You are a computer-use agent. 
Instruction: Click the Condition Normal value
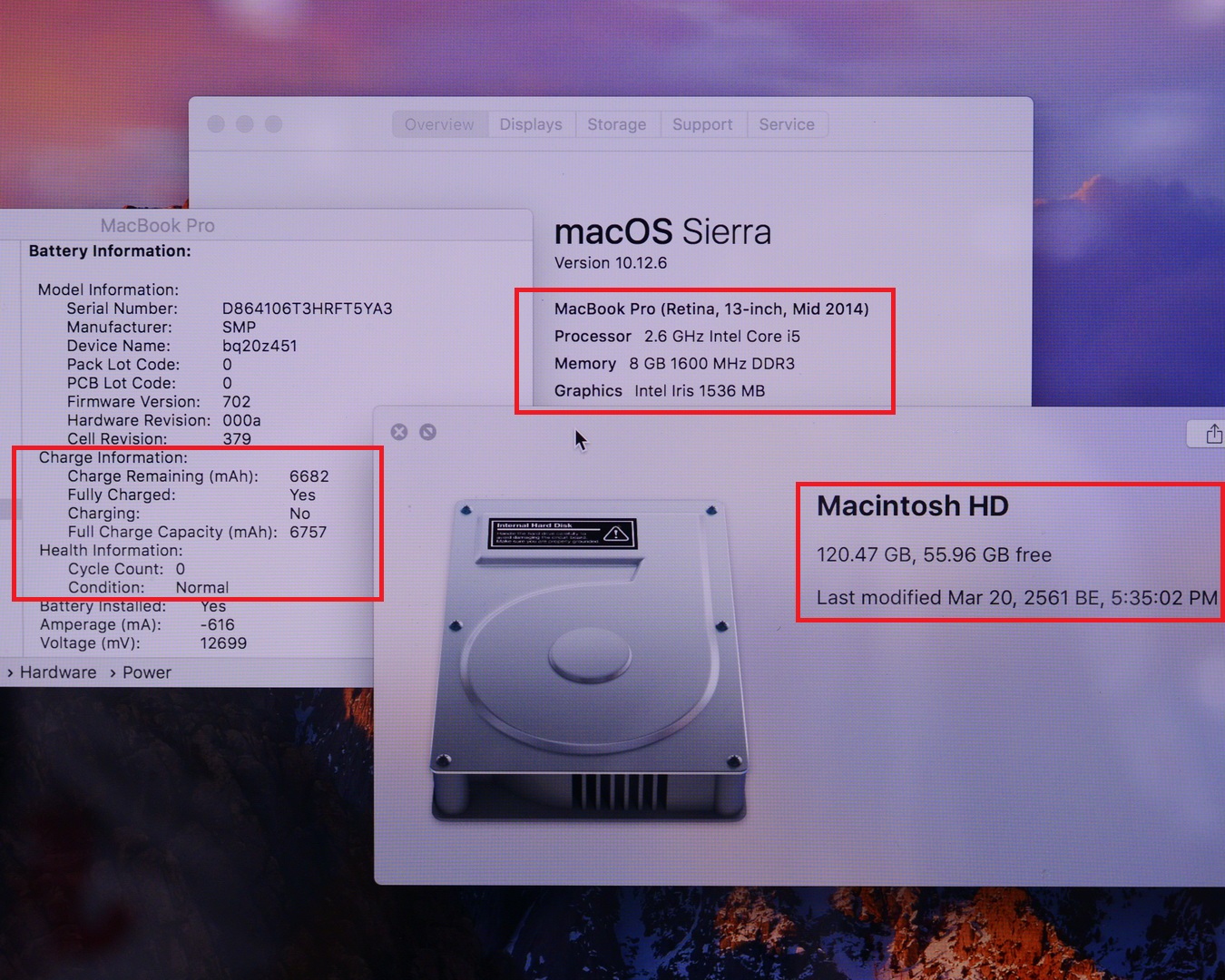pyautogui.click(x=202, y=588)
